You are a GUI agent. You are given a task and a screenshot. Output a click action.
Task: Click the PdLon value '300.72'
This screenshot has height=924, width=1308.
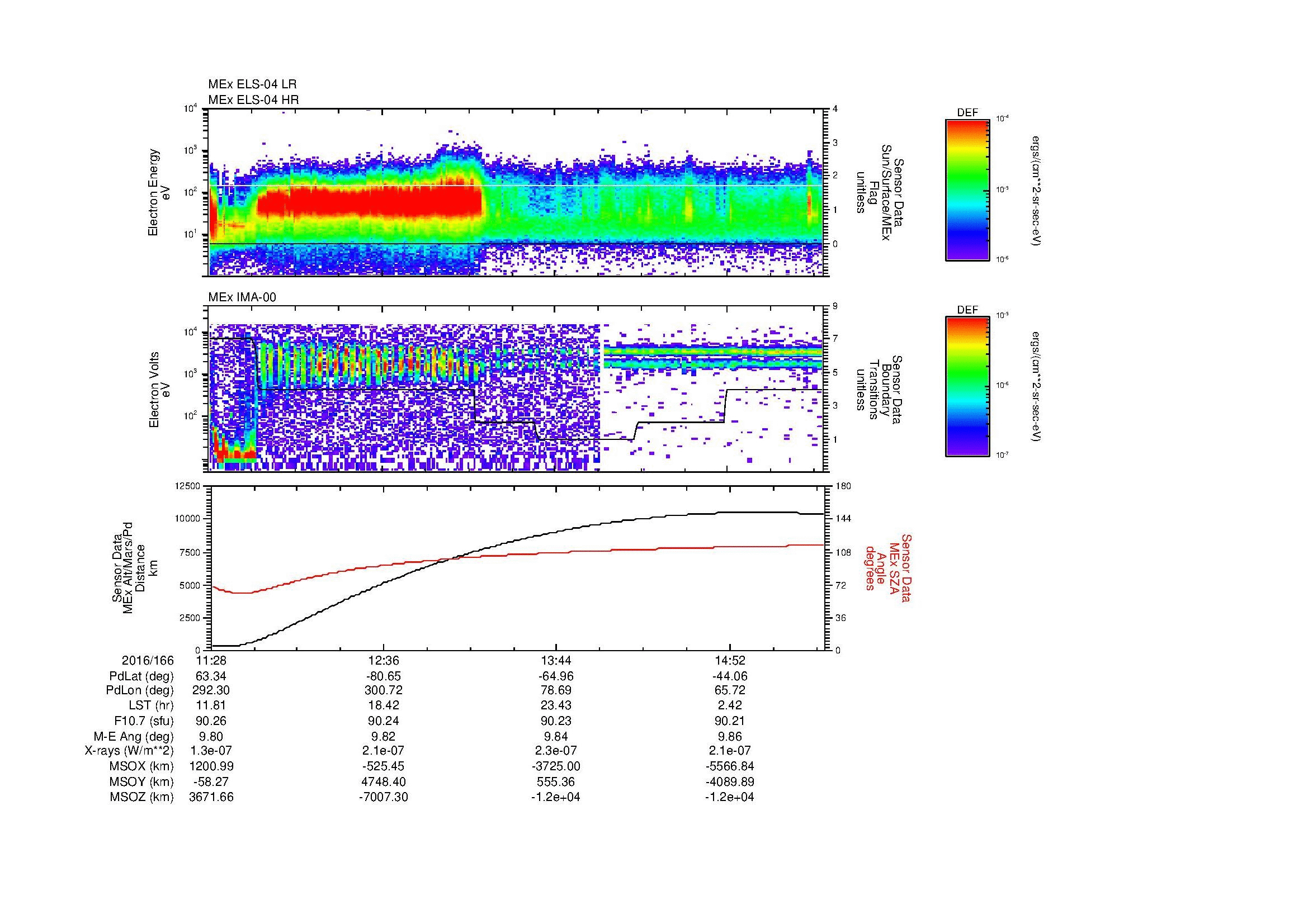click(x=384, y=690)
